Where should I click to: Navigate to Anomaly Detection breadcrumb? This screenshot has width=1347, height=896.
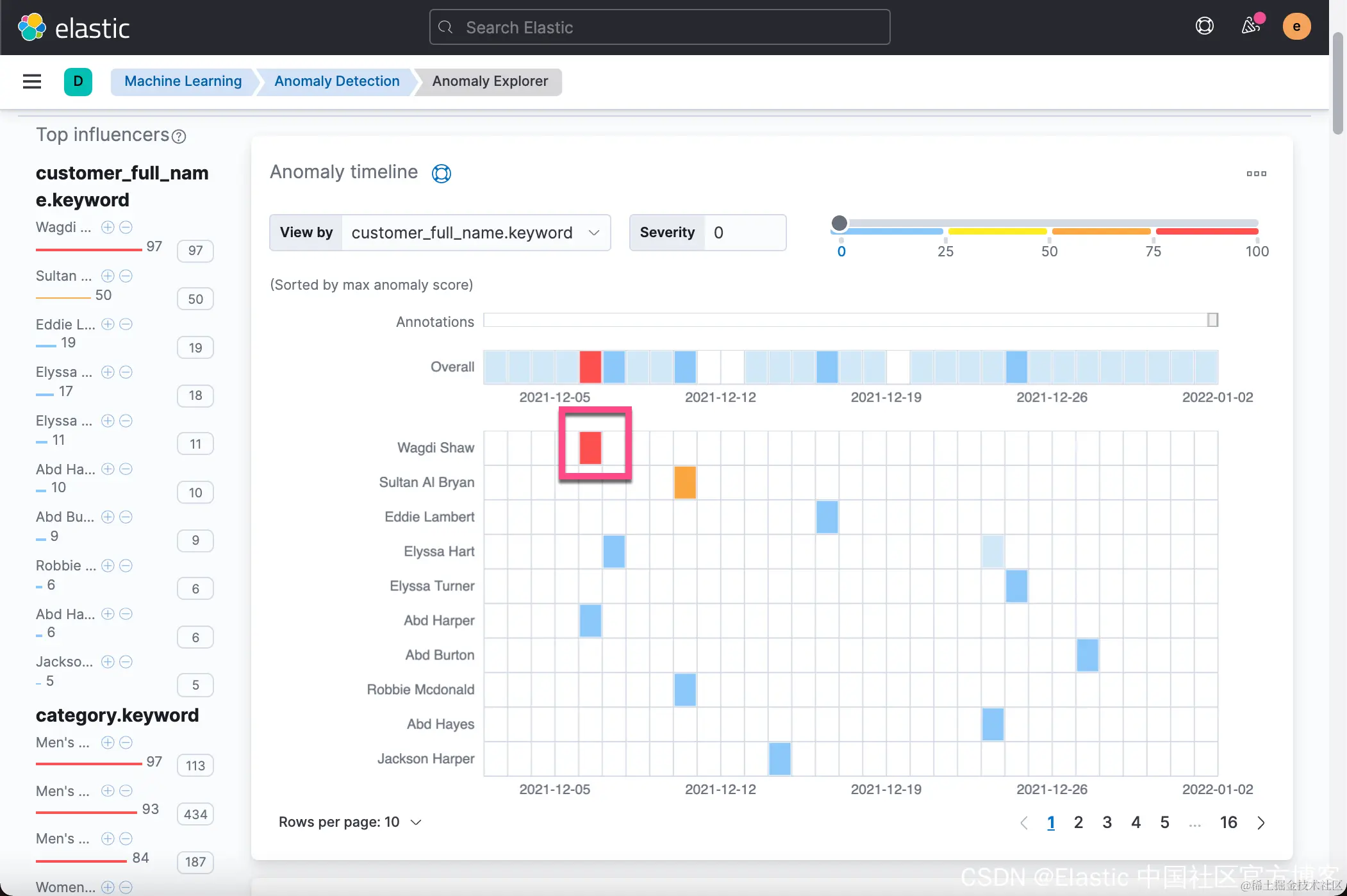coord(336,81)
